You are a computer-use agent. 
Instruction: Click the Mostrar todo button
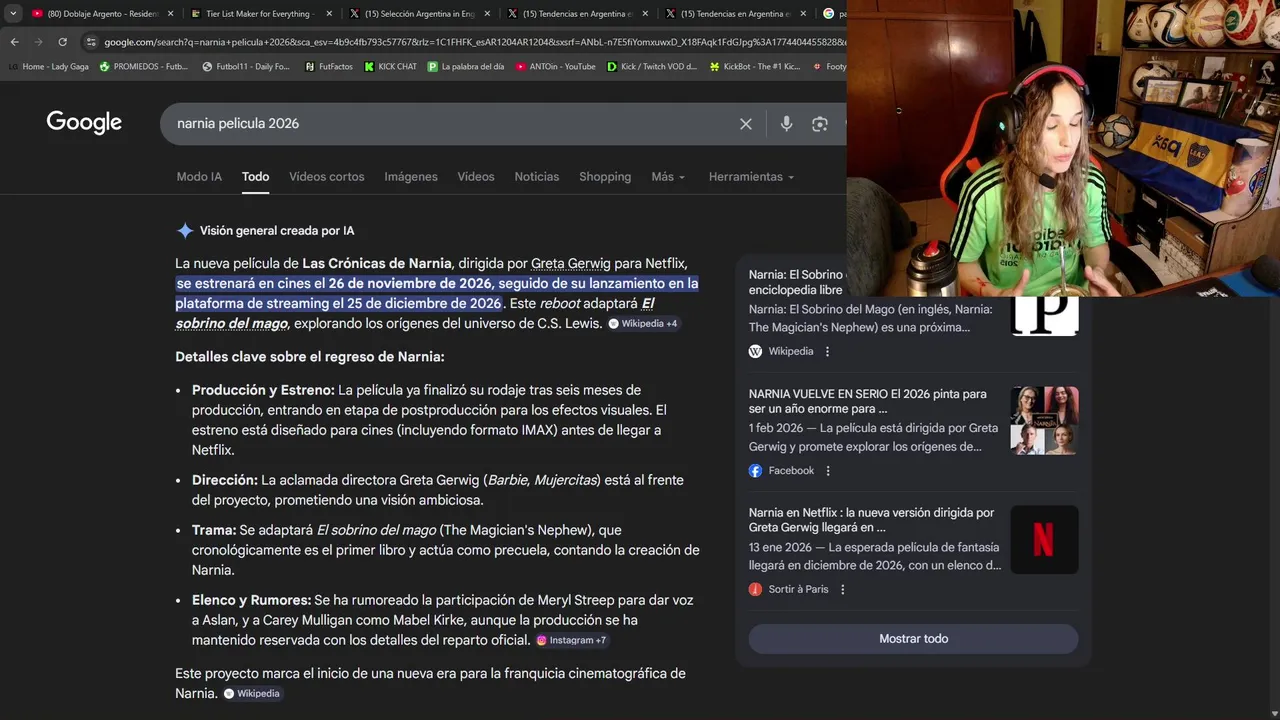click(x=913, y=639)
